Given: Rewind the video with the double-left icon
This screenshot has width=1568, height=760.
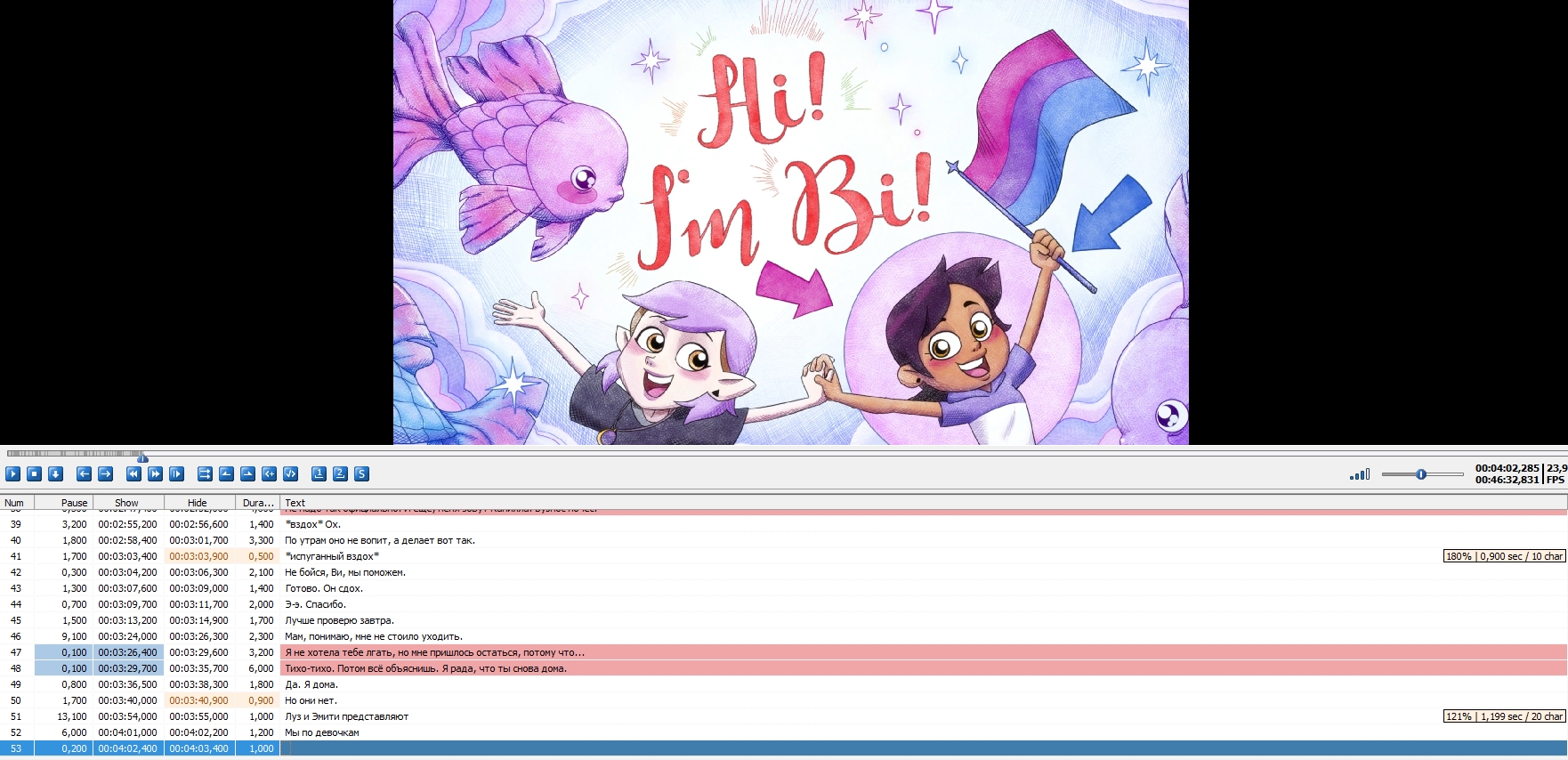Looking at the screenshot, I should [133, 474].
